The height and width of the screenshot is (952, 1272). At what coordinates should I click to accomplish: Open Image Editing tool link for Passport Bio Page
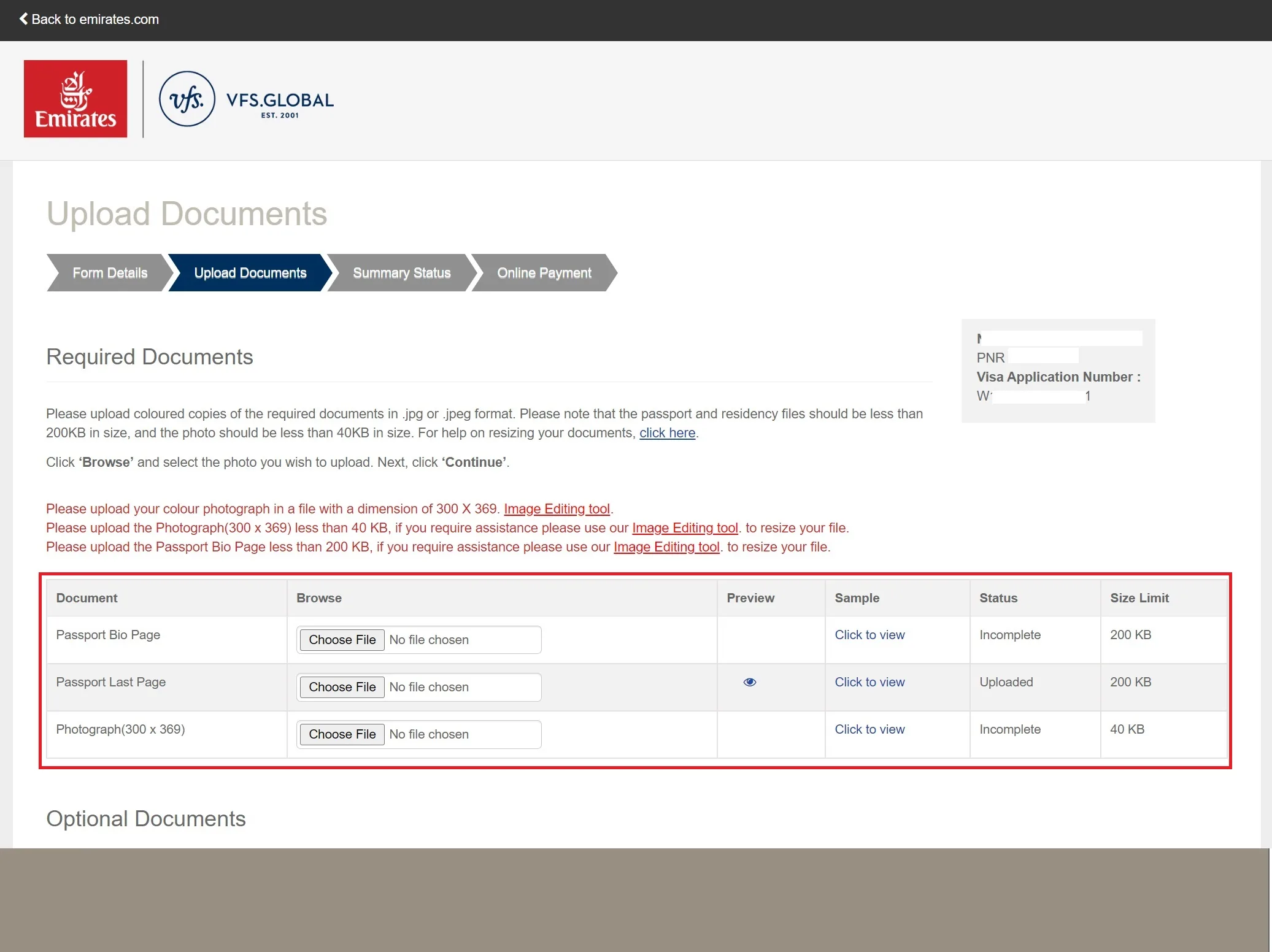tap(666, 547)
